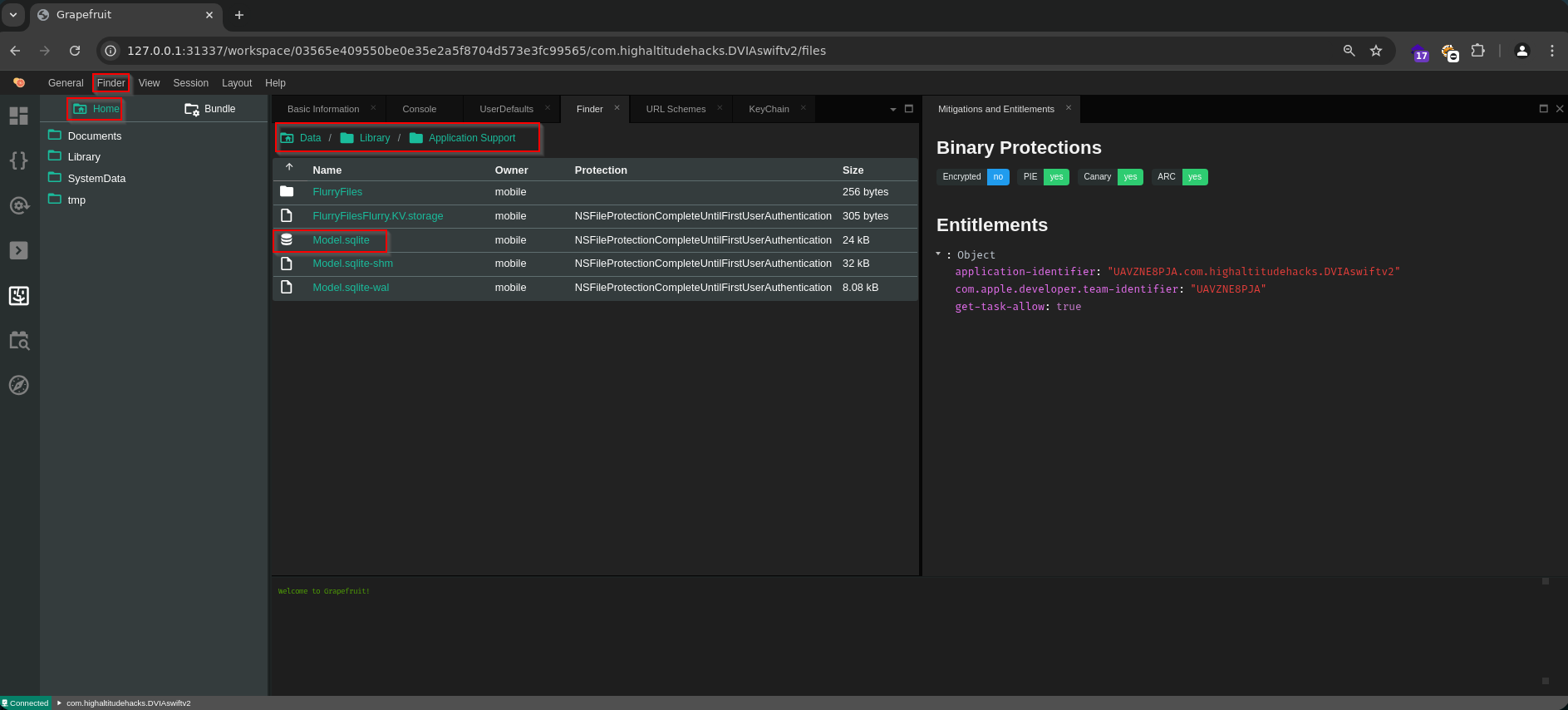This screenshot has width=1568, height=710.
Task: Click the zoom magnifier icon in address bar
Action: (x=1349, y=51)
